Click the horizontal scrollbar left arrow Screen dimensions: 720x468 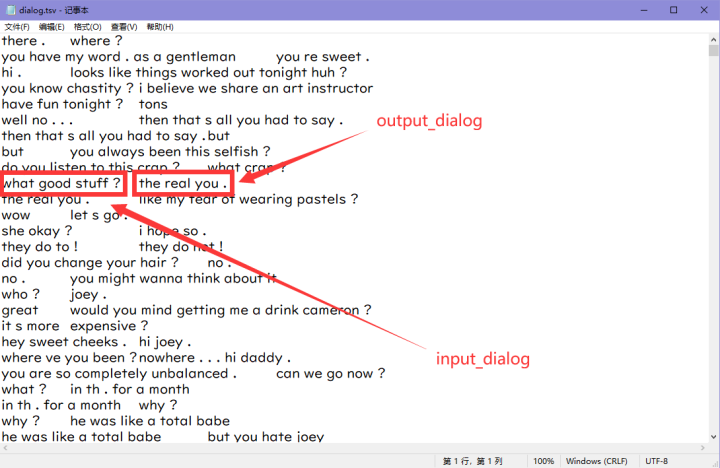pyautogui.click(x=5, y=448)
